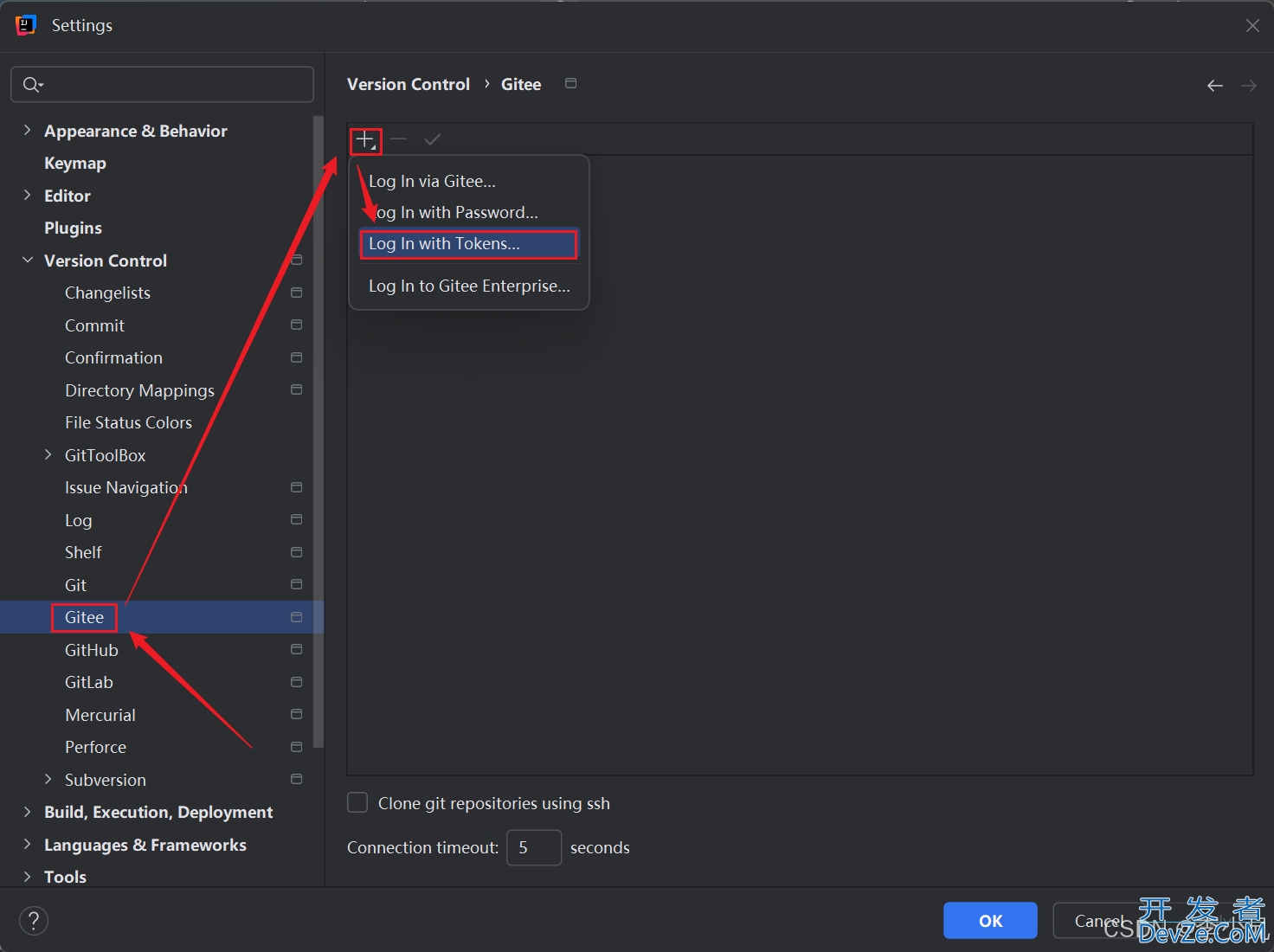Click the project-level icon beside Gitee breadcrumb
The image size is (1274, 952).
(x=570, y=83)
